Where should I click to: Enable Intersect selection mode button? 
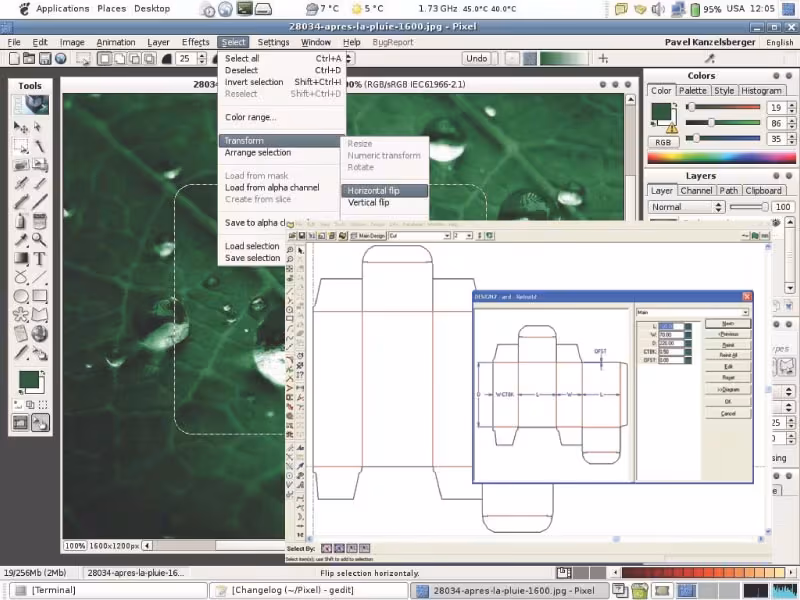point(149,59)
